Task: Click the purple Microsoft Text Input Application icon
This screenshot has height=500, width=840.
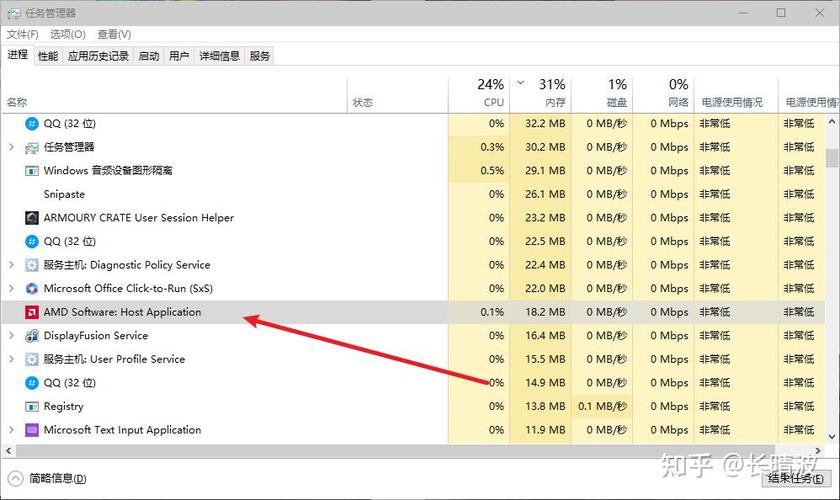Action: tap(32, 430)
